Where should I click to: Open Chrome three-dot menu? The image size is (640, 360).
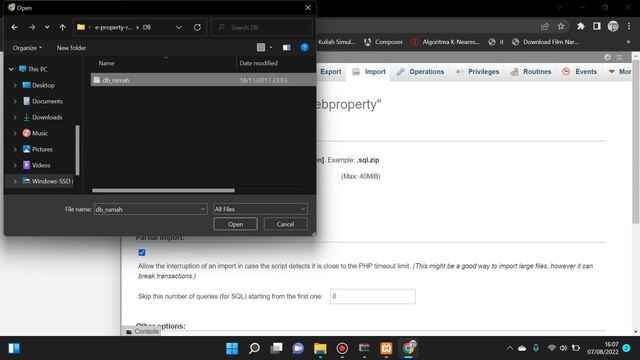tap(629, 27)
